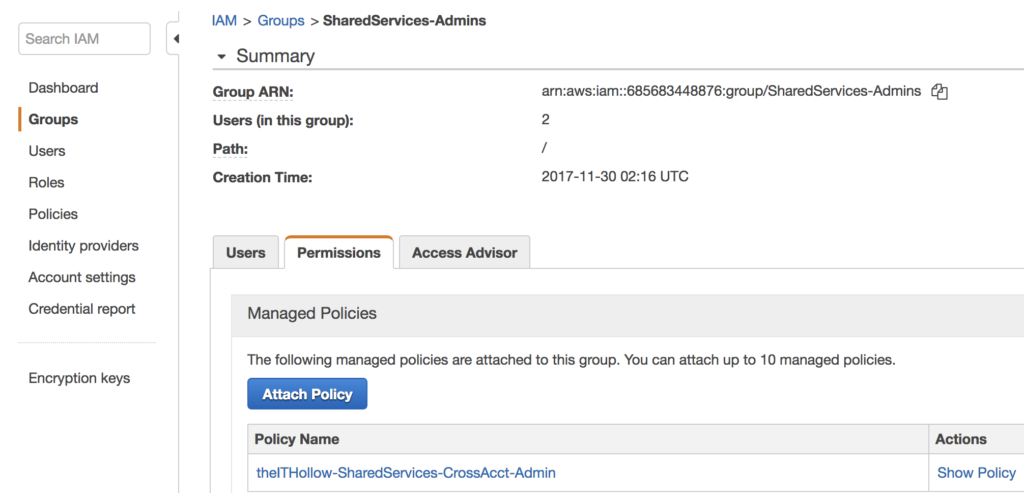Go to IAM breadcrumb link

click(x=224, y=20)
